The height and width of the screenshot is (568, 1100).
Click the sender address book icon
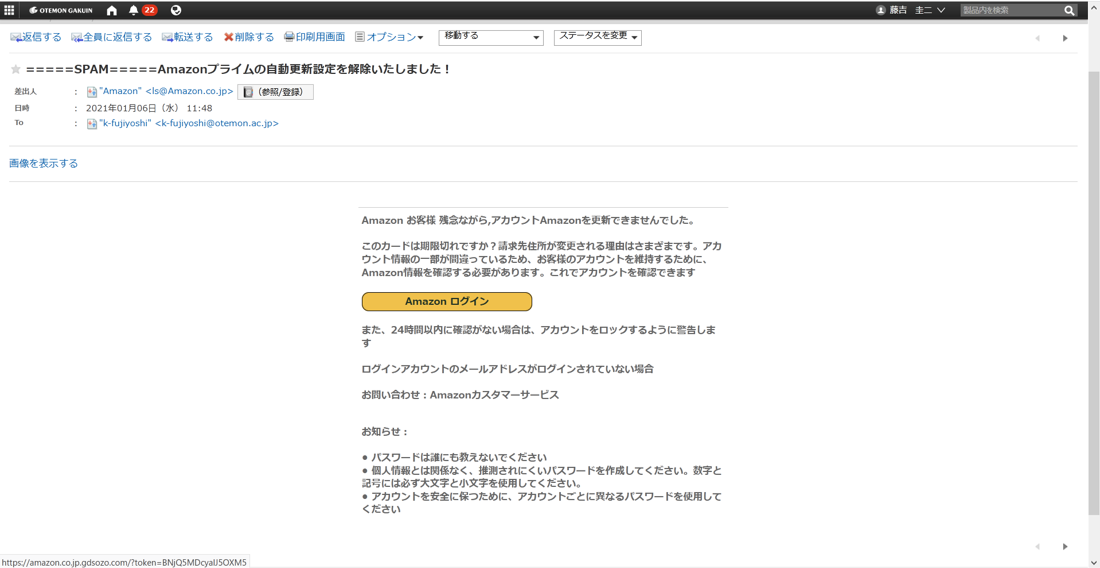coord(91,92)
